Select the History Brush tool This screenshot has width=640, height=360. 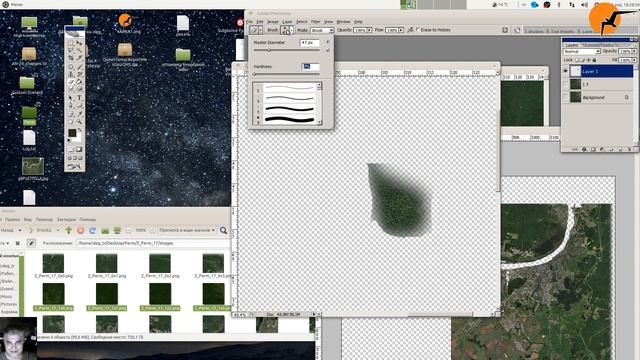pyautogui.click(x=80, y=74)
